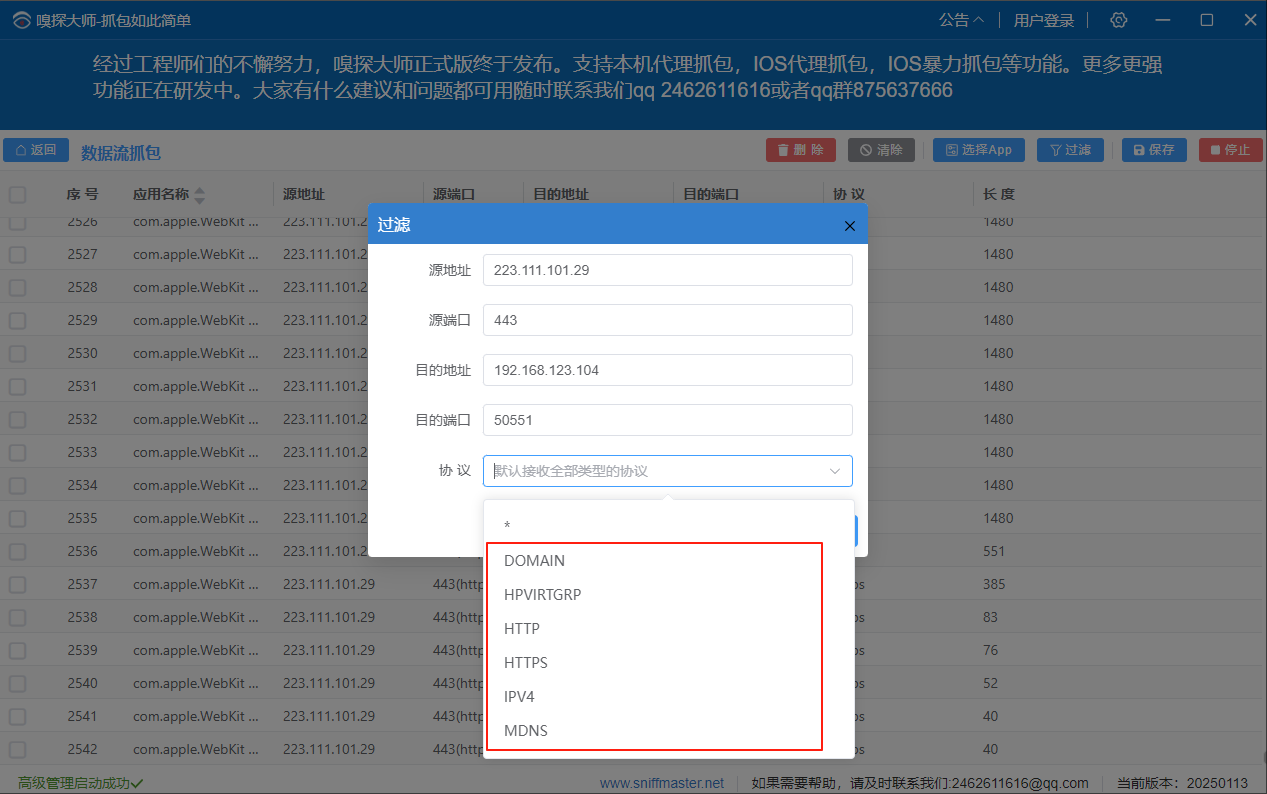Check the row 2535 checkbox
The image size is (1267, 794).
click(18, 518)
